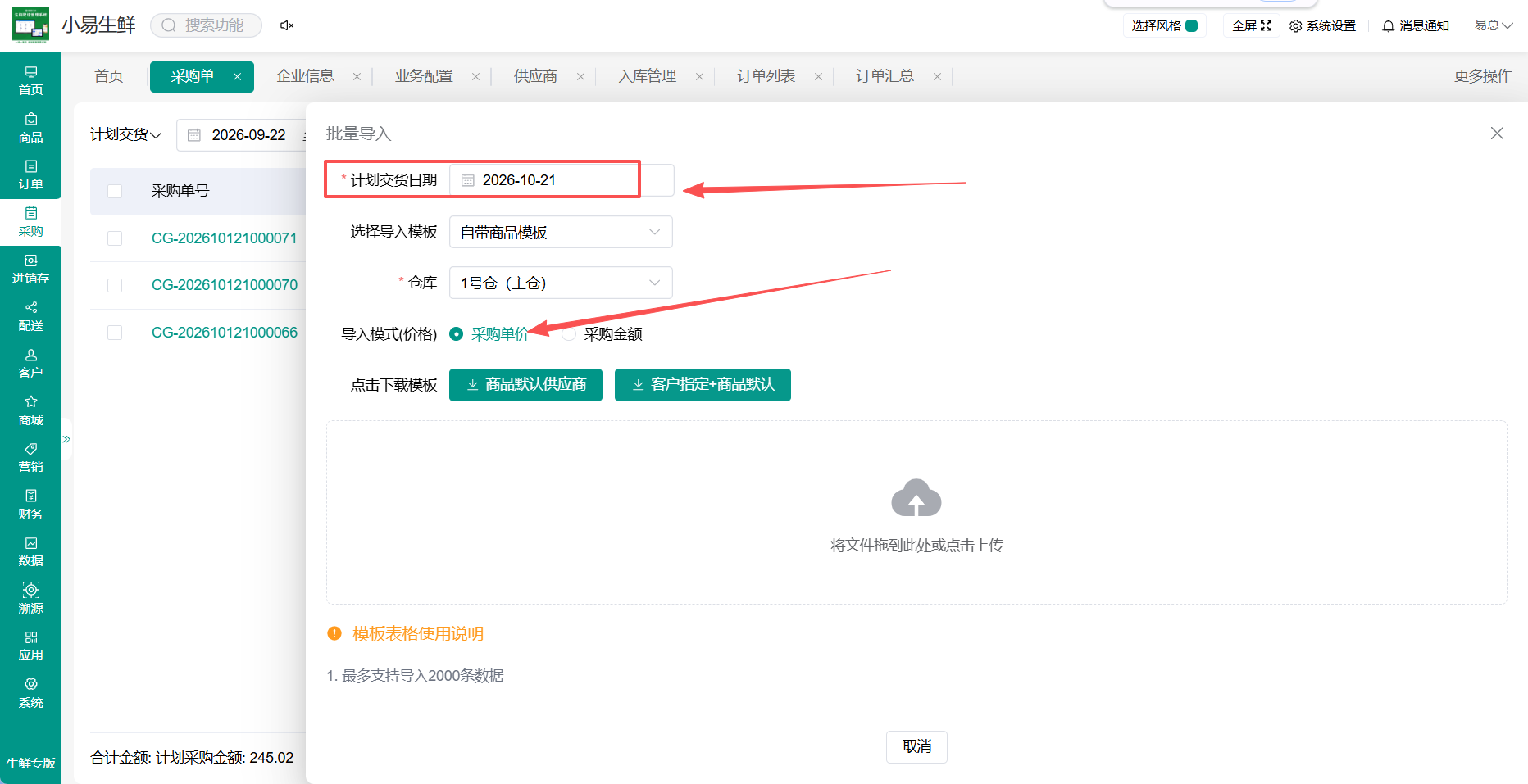1528x784 pixels.
Task: Open 更多操作 tab options
Action: pyautogui.click(x=1483, y=76)
